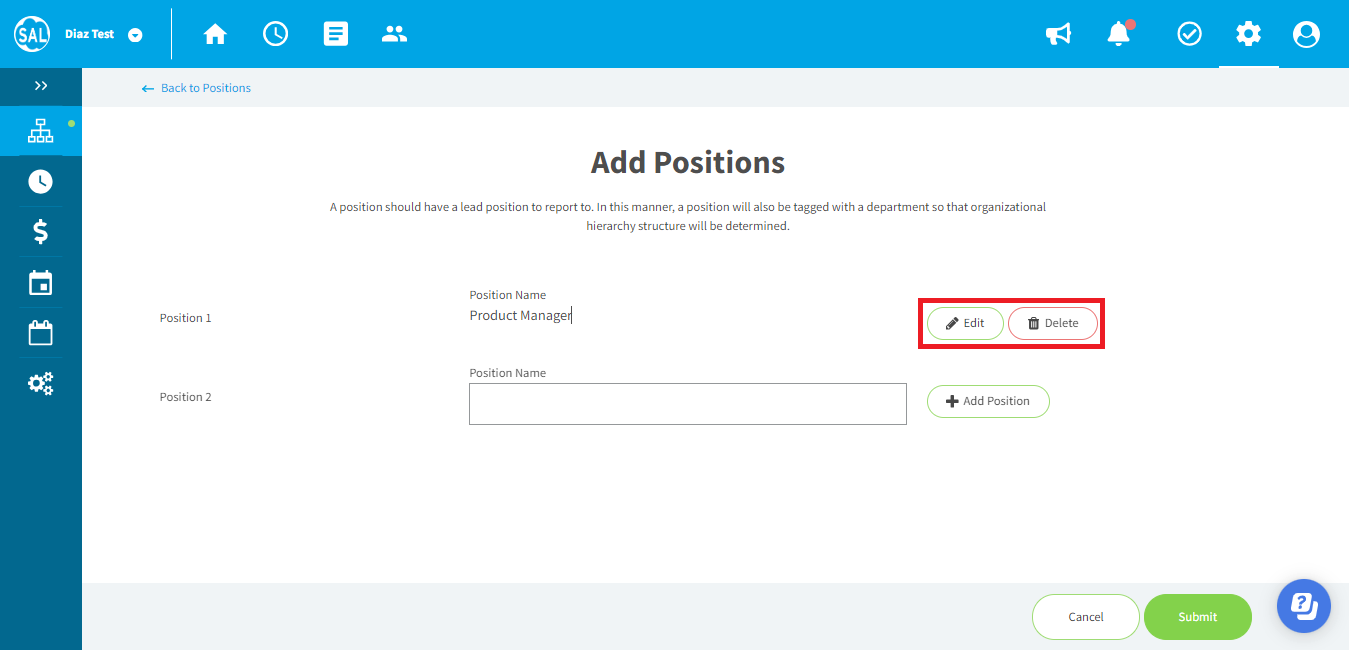Open the sidebar calendar with event dot

pos(40,283)
